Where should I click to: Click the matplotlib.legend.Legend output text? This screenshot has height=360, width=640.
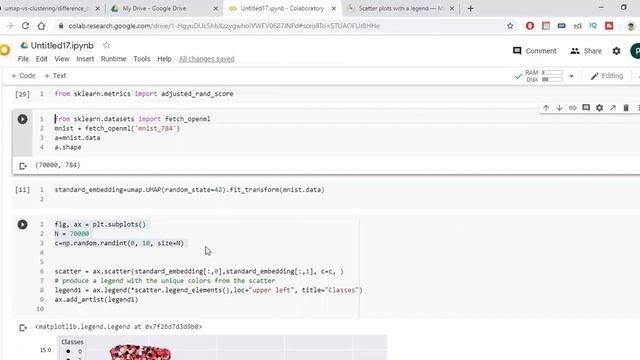(119, 327)
